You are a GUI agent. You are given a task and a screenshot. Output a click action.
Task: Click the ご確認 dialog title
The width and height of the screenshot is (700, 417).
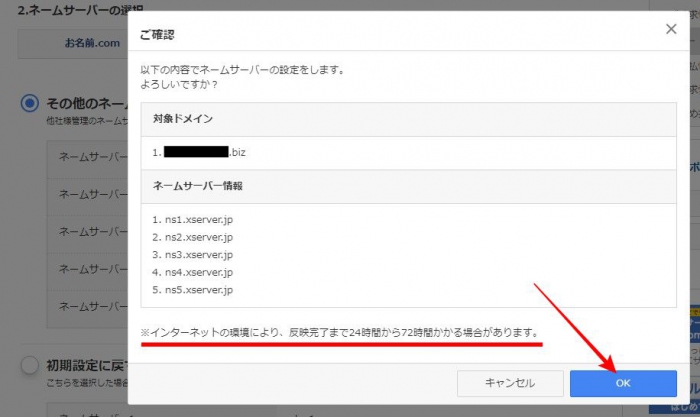(x=157, y=35)
